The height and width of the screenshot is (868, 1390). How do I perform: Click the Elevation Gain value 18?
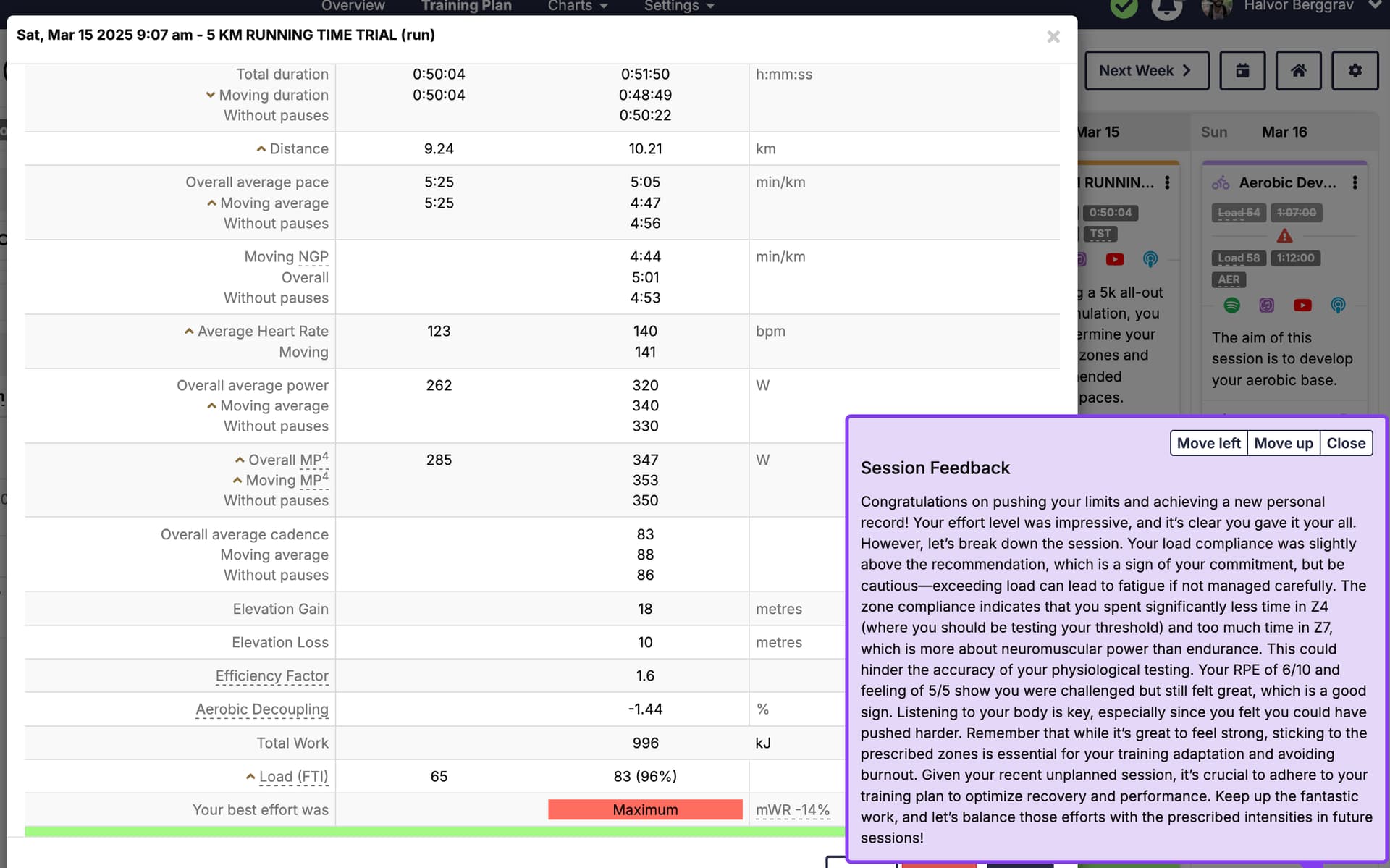tap(645, 609)
